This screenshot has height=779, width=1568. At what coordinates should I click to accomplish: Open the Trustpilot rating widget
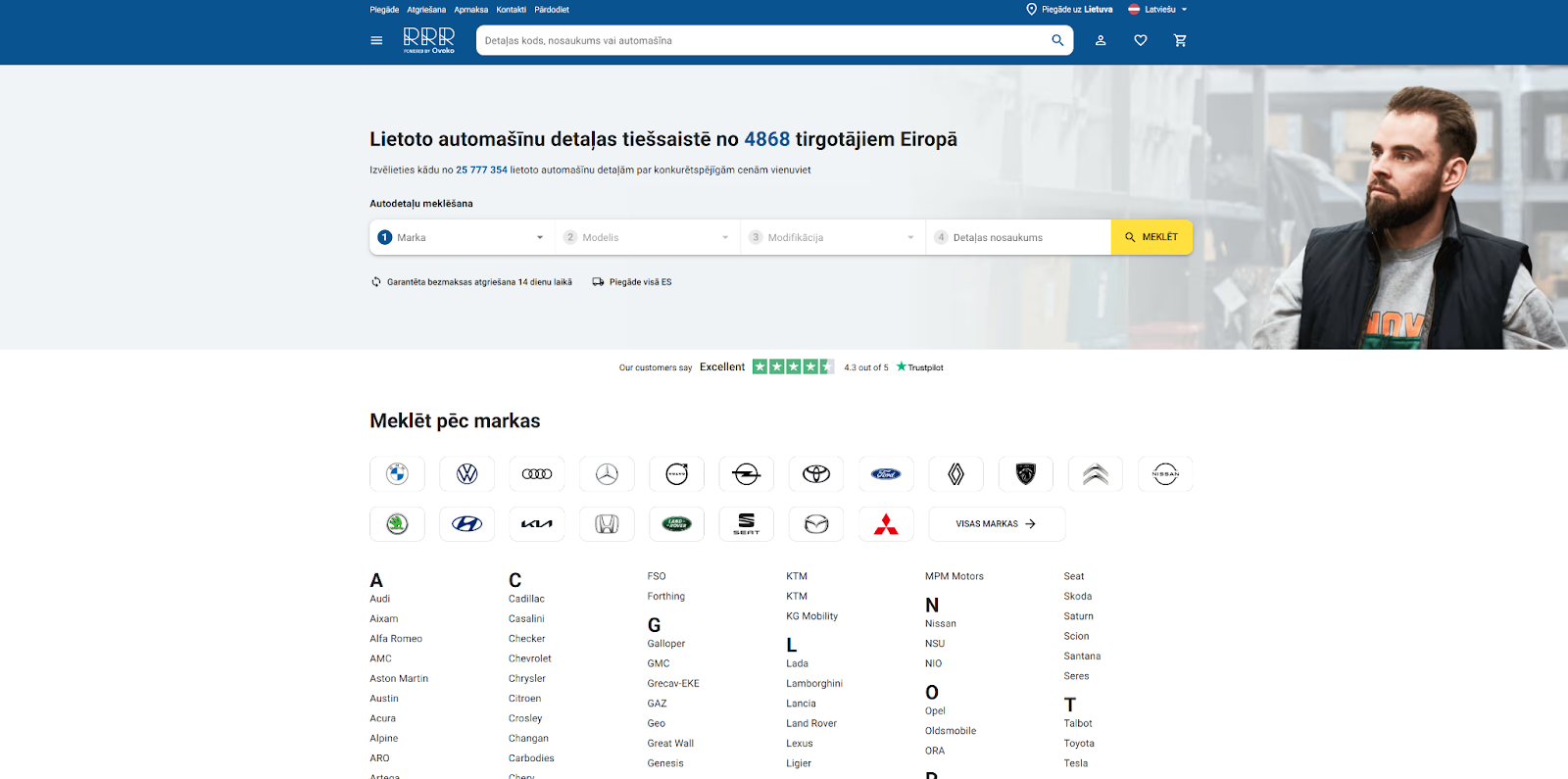pyautogui.click(x=781, y=367)
